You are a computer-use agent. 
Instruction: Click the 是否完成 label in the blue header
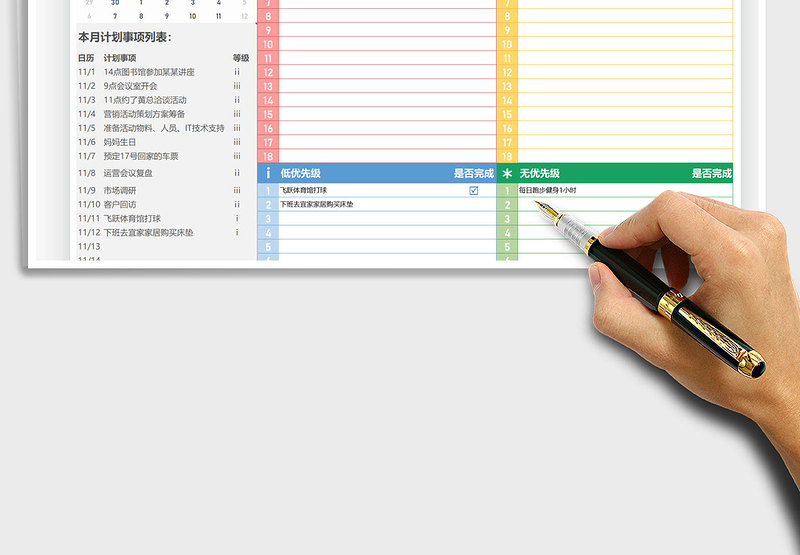pyautogui.click(x=473, y=173)
